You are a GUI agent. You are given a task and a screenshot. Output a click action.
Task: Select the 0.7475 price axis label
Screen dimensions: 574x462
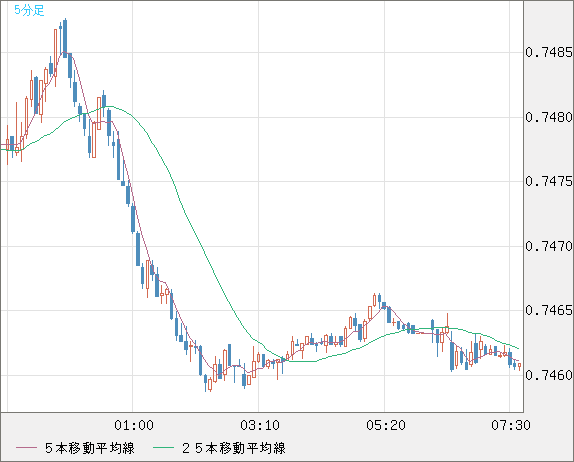(x=549, y=181)
